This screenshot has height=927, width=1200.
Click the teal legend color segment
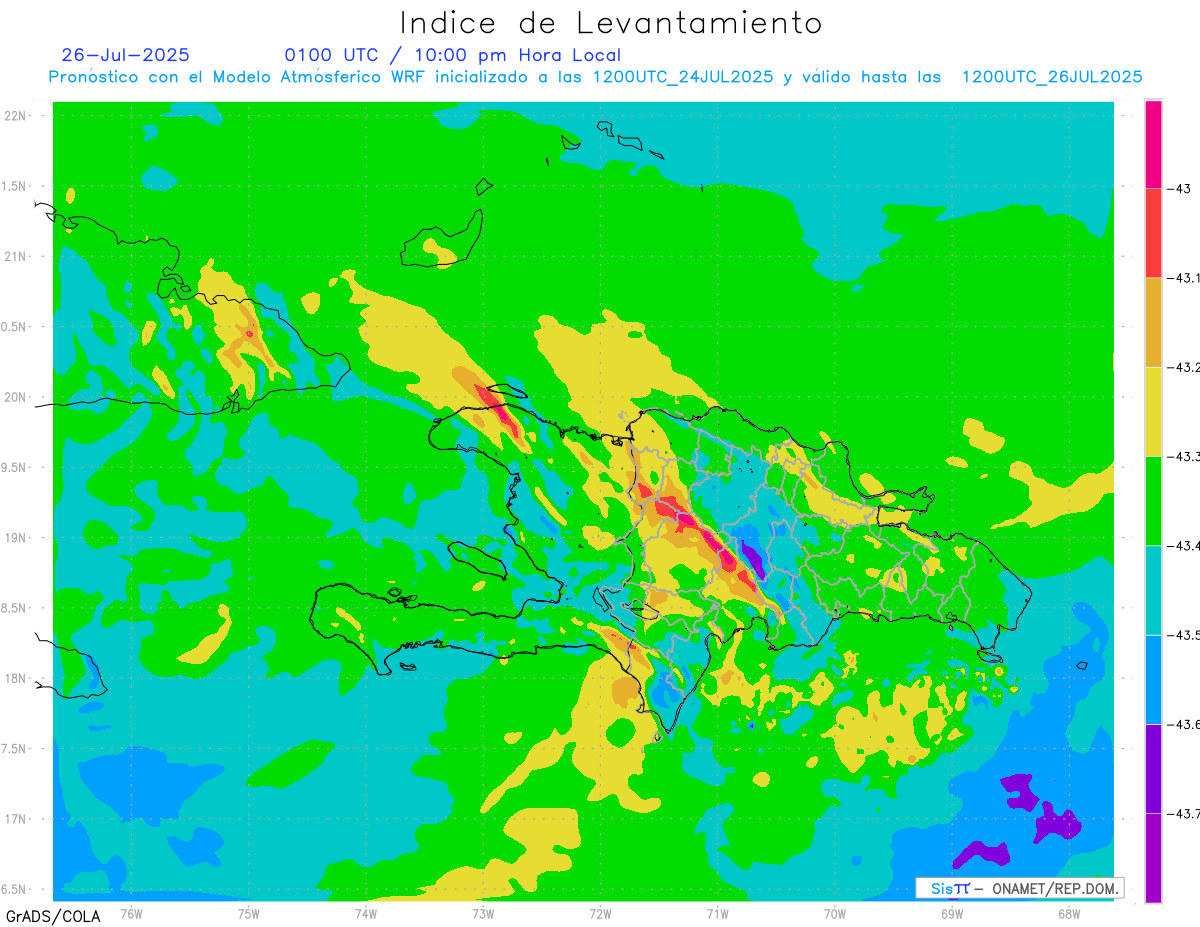[x=1153, y=590]
